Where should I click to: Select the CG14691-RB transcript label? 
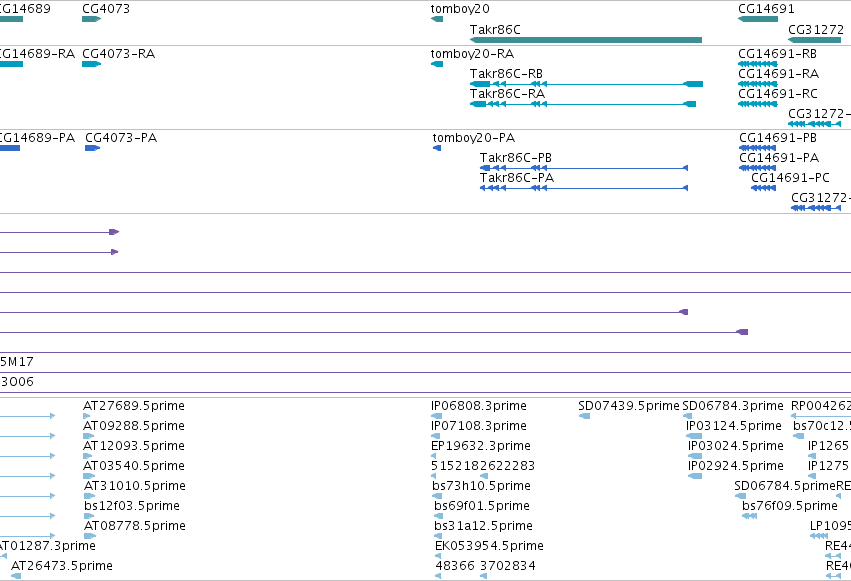point(777,54)
